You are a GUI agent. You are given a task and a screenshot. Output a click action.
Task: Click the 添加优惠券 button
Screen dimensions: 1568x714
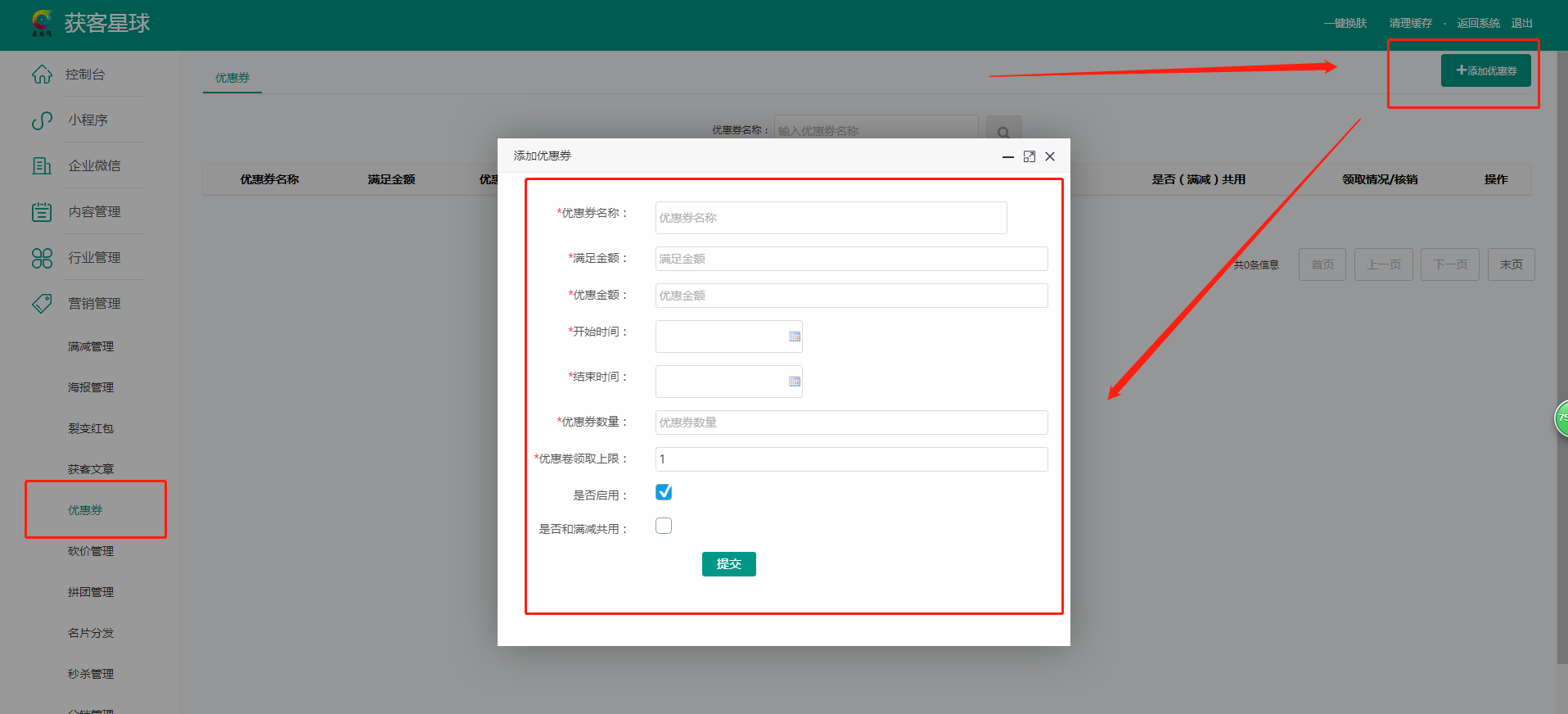coord(1485,70)
